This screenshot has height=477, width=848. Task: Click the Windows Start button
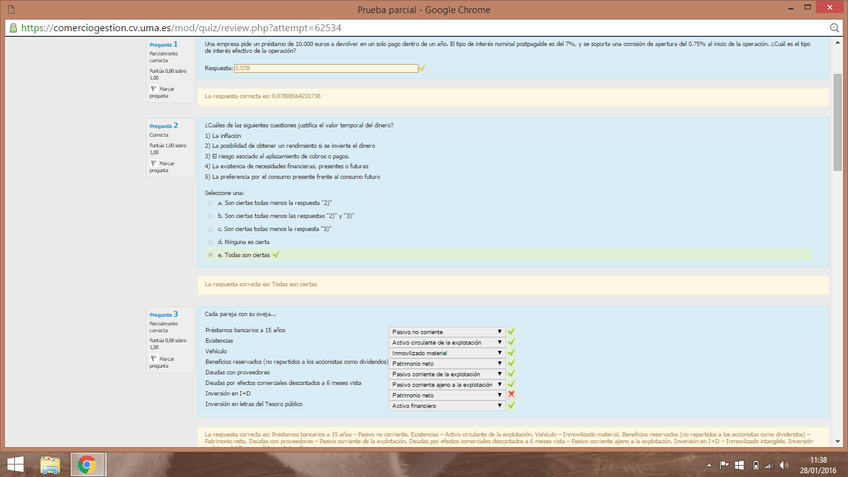tap(16, 465)
